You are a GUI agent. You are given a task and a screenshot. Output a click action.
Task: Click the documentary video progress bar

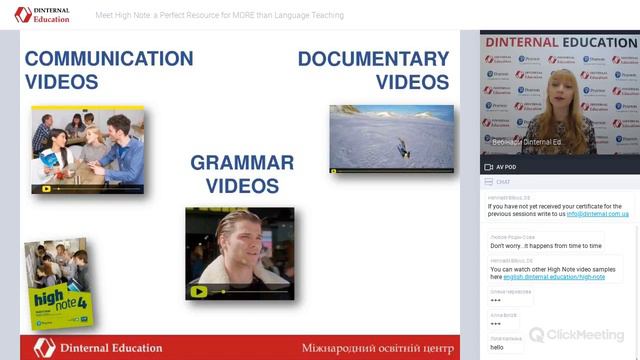point(395,171)
